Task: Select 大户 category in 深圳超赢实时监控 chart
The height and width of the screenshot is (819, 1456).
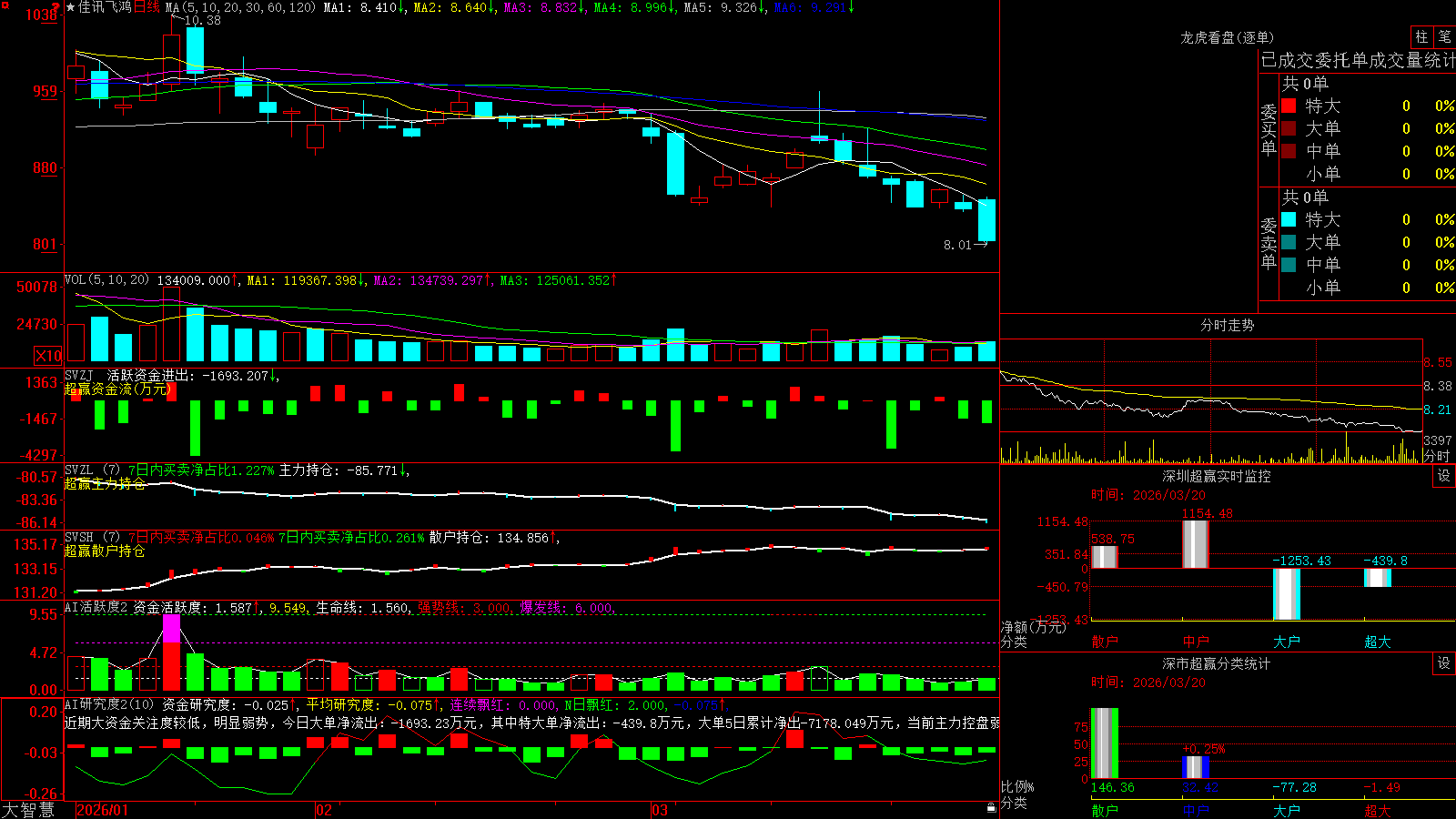Action: click(x=1287, y=642)
